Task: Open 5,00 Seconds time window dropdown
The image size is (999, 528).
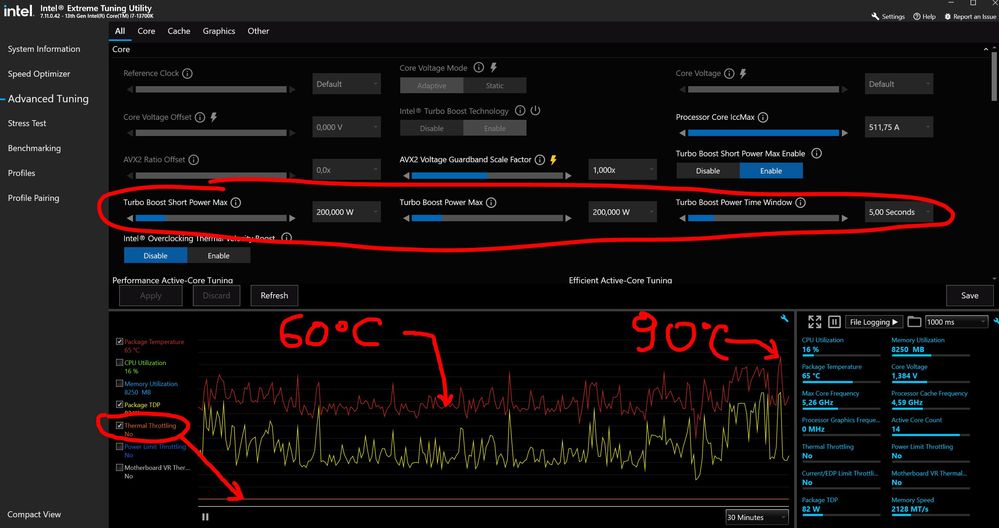Action: click(899, 212)
